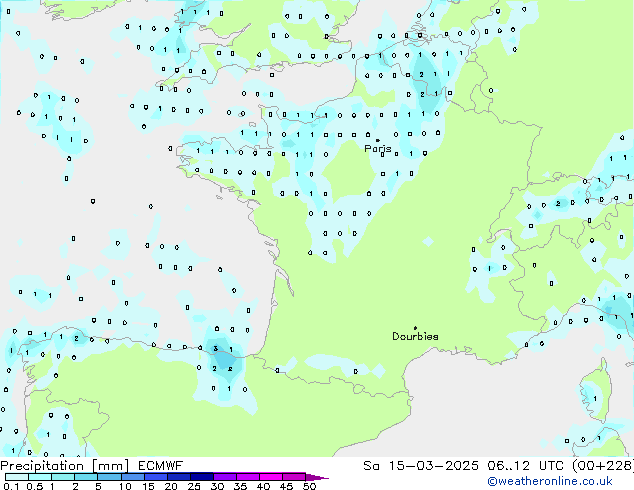634x490 pixels.
Task: Pick the 25 to 30 mm legend swatch
Action: coord(201,477)
